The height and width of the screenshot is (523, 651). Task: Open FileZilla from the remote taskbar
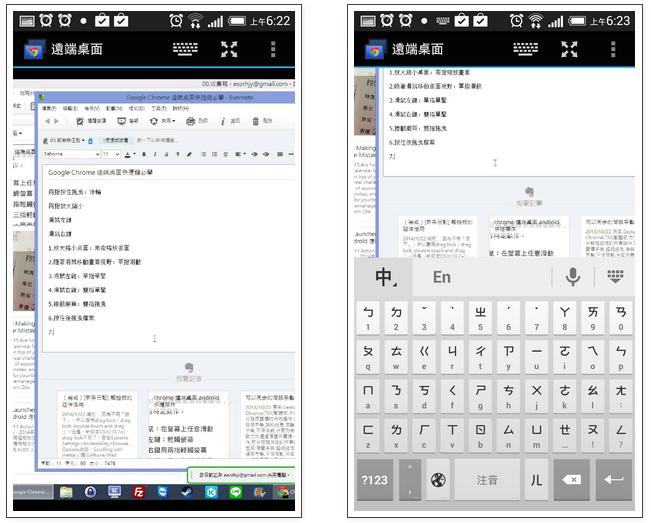pos(139,492)
